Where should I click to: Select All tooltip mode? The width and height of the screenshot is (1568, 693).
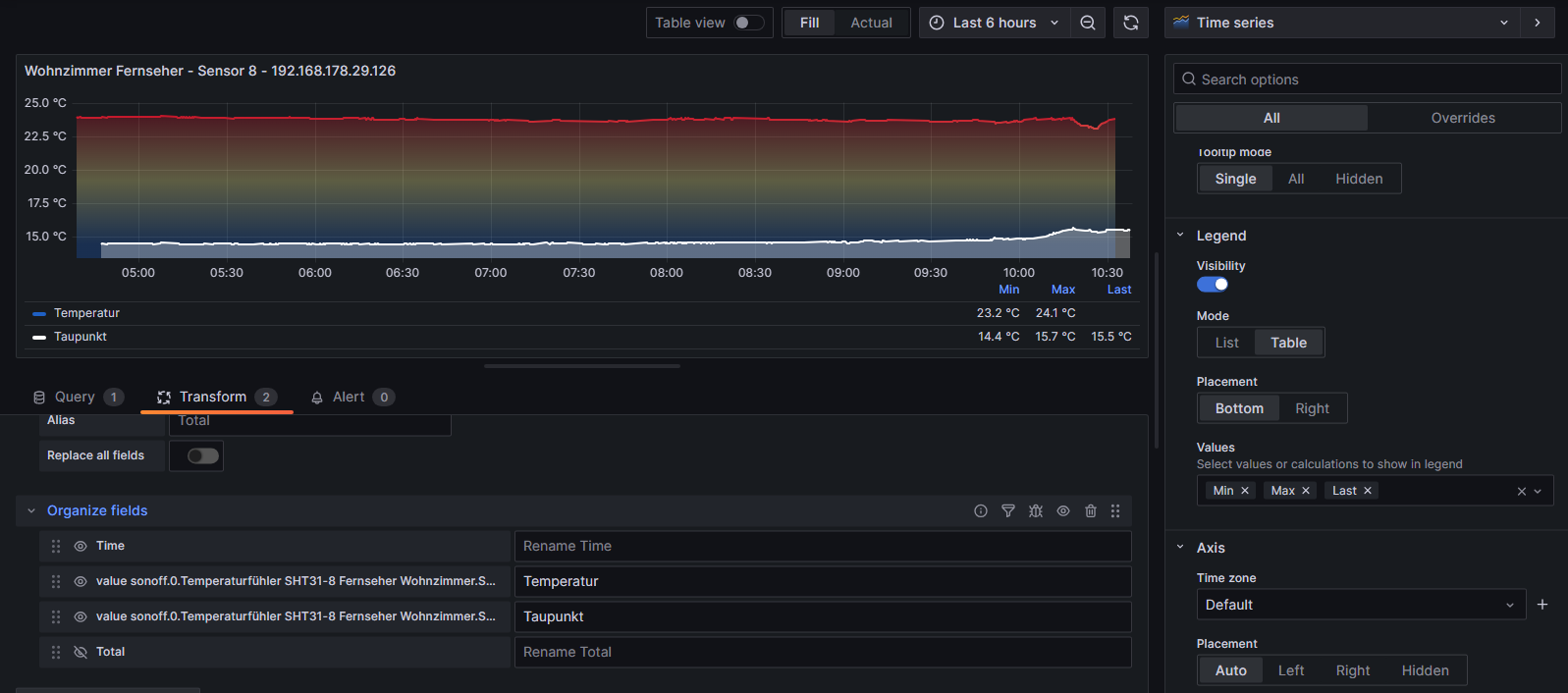1296,179
